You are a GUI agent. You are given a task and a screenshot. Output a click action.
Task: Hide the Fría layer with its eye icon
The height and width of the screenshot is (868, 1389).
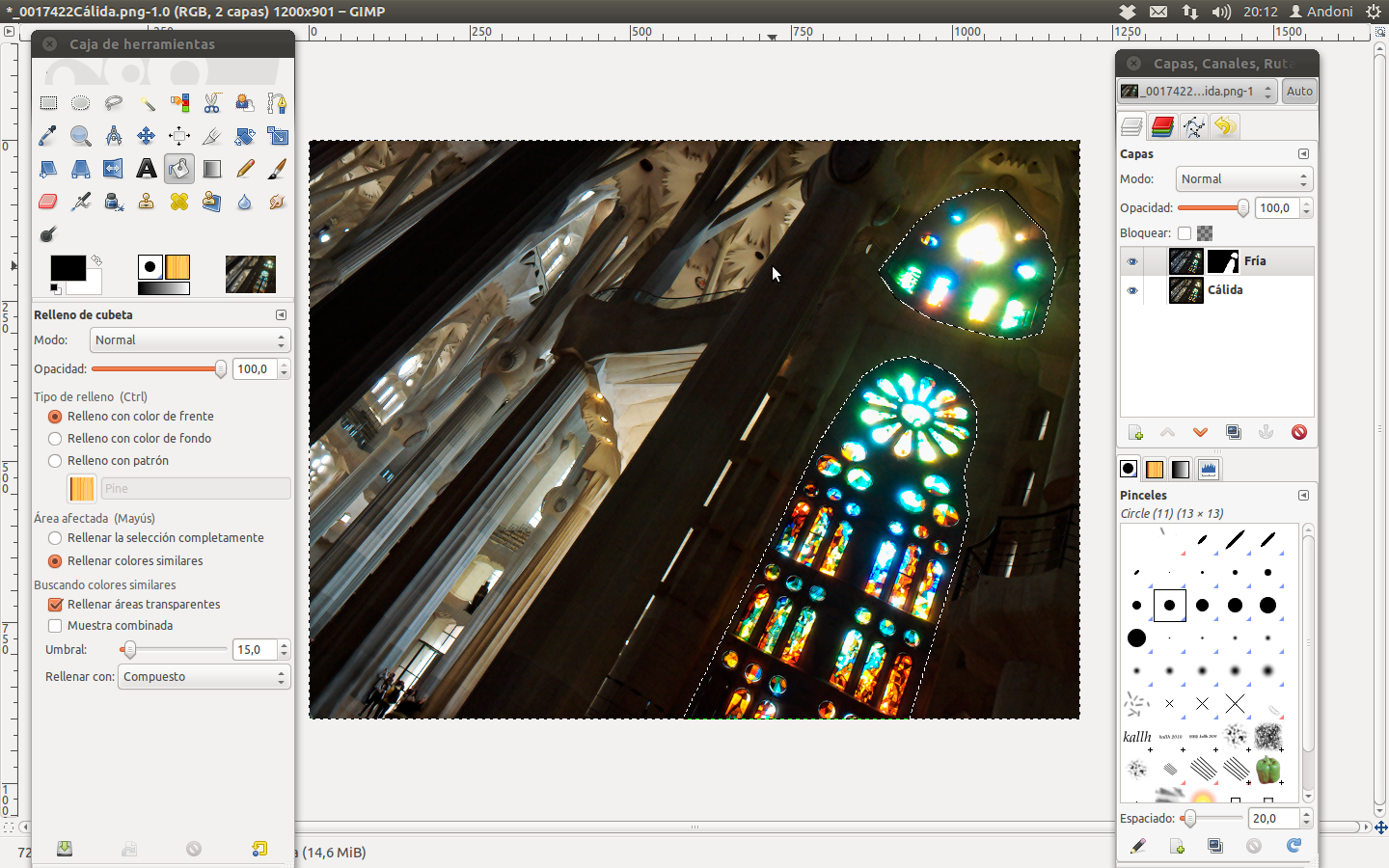point(1132,261)
